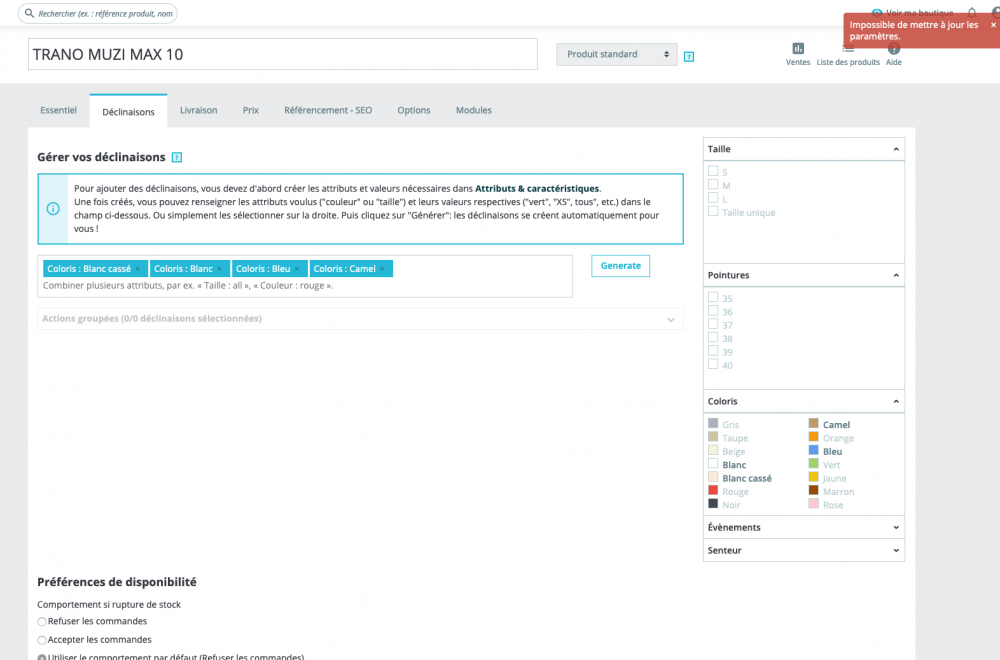Check pointure 38 checkbox

tap(713, 338)
